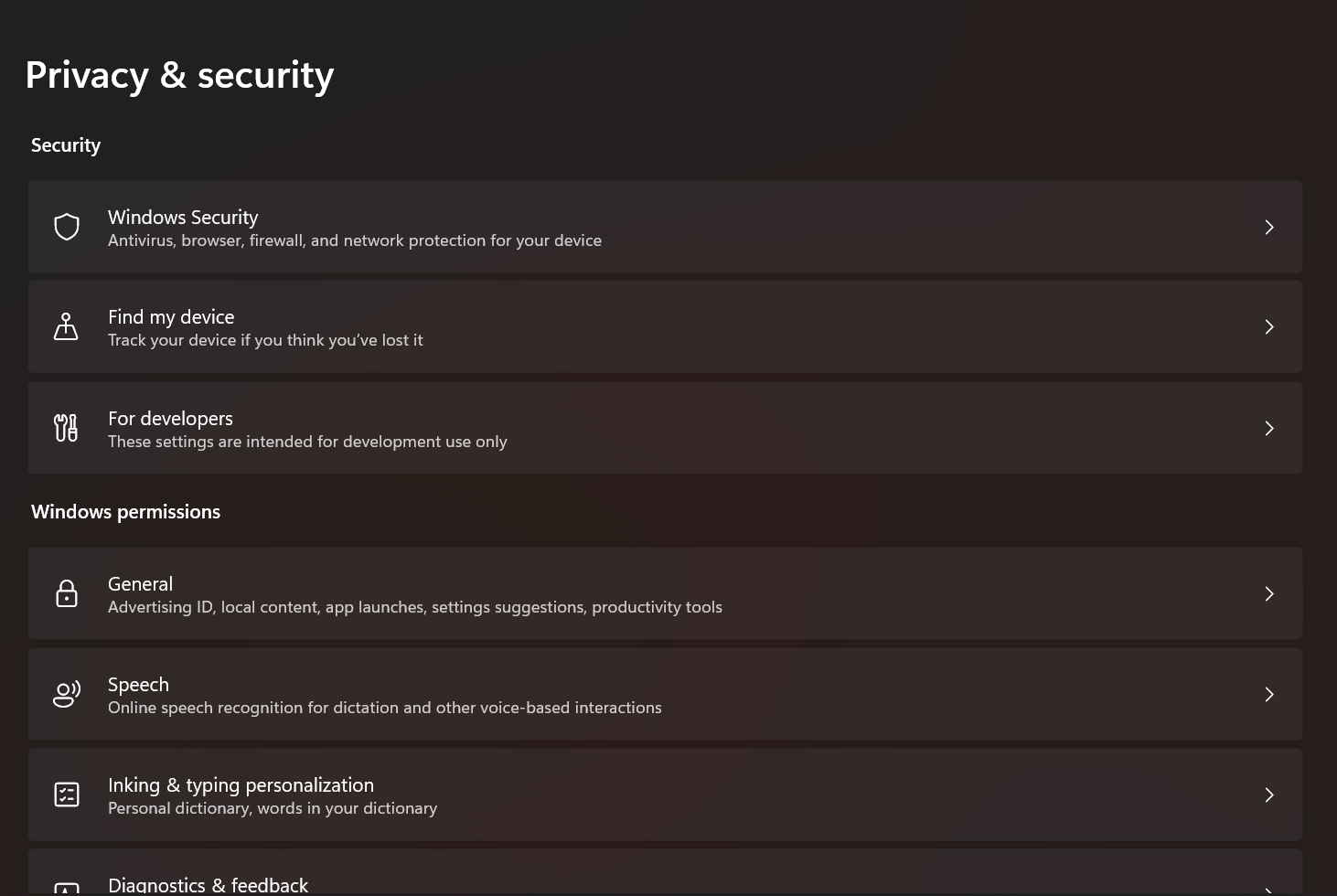1337x896 pixels.
Task: Click the Speech recognition icon
Action: 67,694
